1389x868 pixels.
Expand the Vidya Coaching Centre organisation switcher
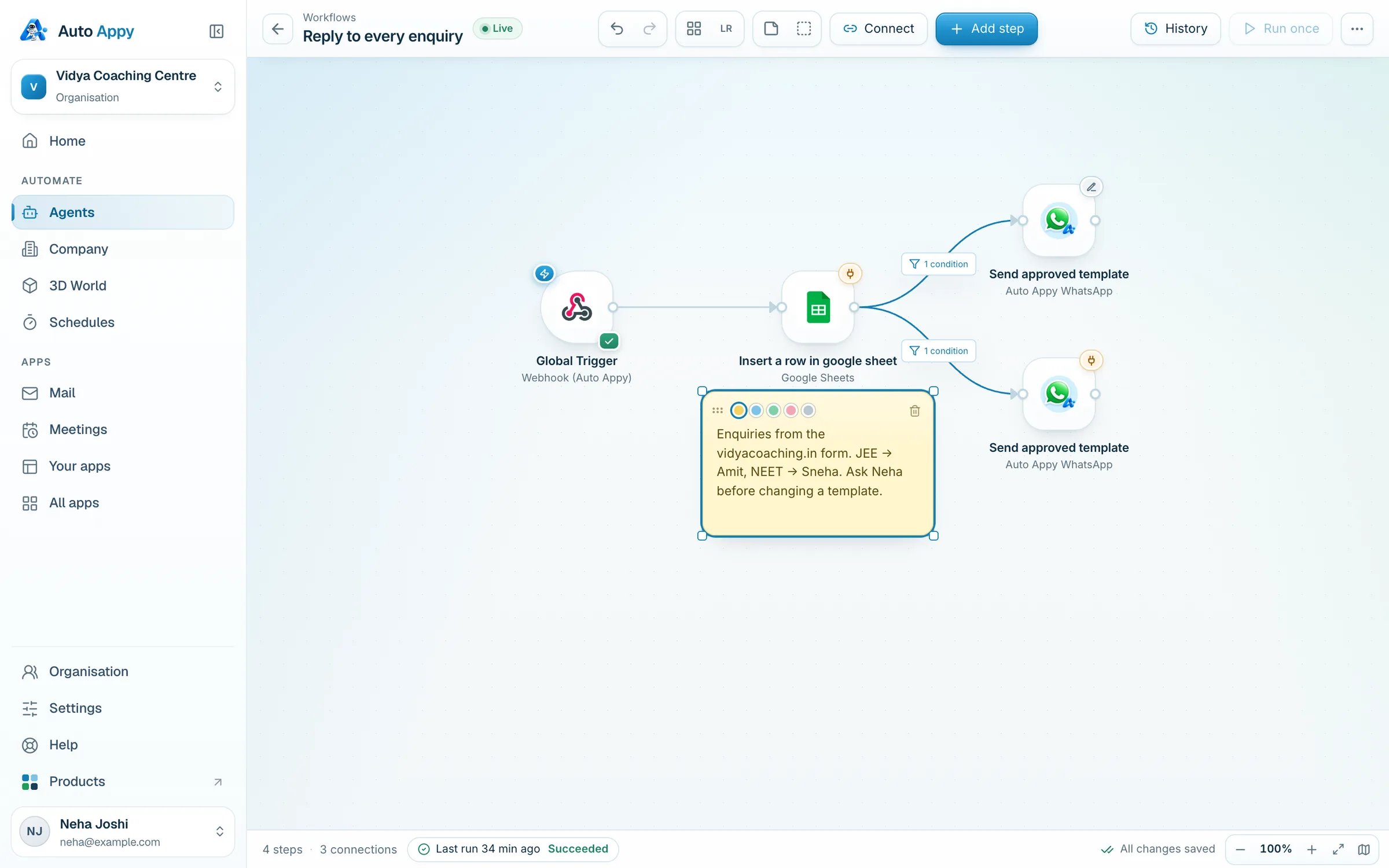click(123, 87)
